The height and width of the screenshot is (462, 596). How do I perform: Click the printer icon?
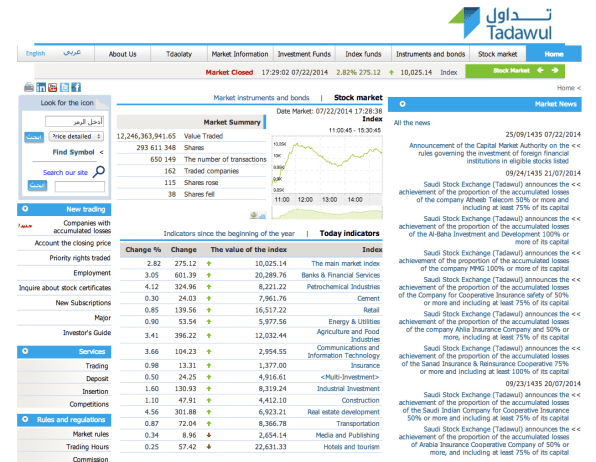(x=29, y=87)
